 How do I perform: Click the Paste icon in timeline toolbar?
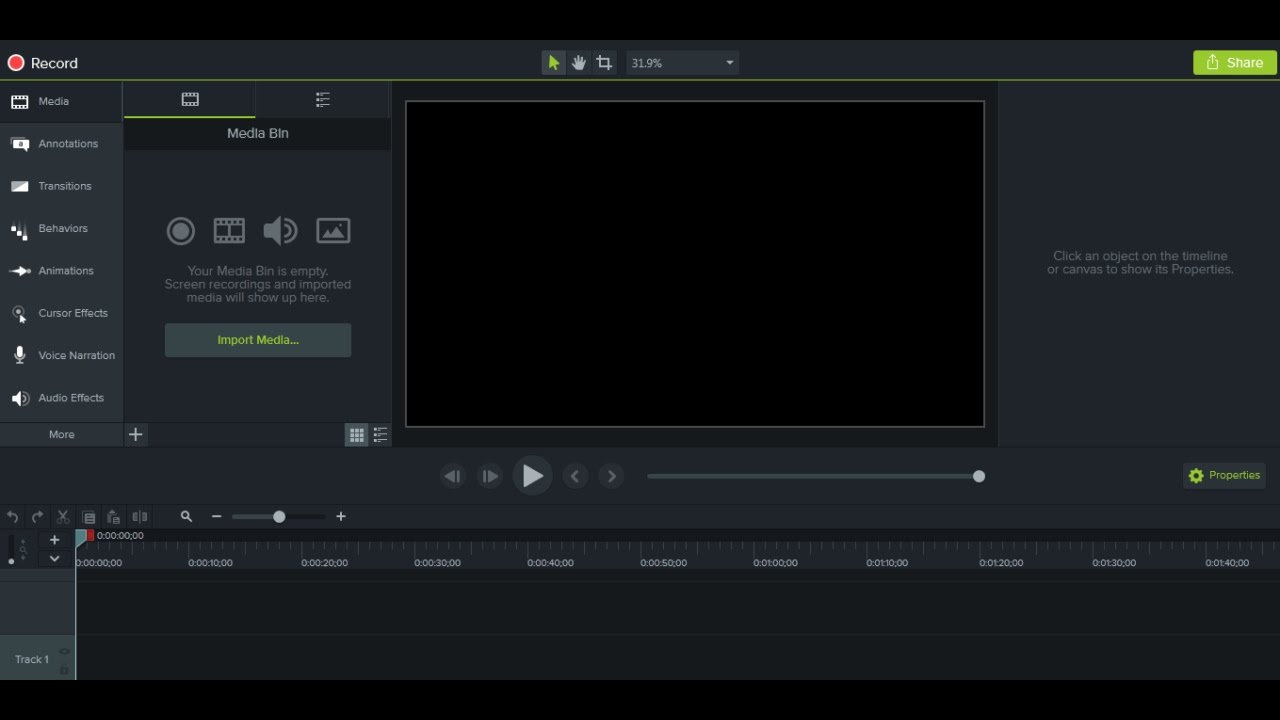(114, 517)
